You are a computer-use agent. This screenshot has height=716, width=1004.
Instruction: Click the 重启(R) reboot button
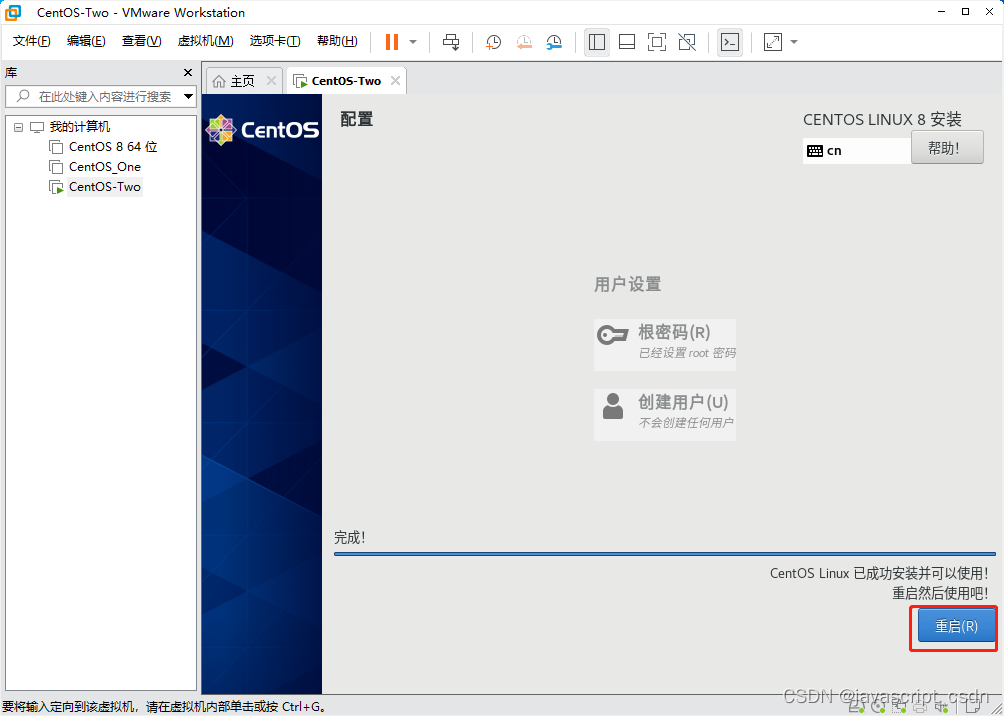click(957, 626)
